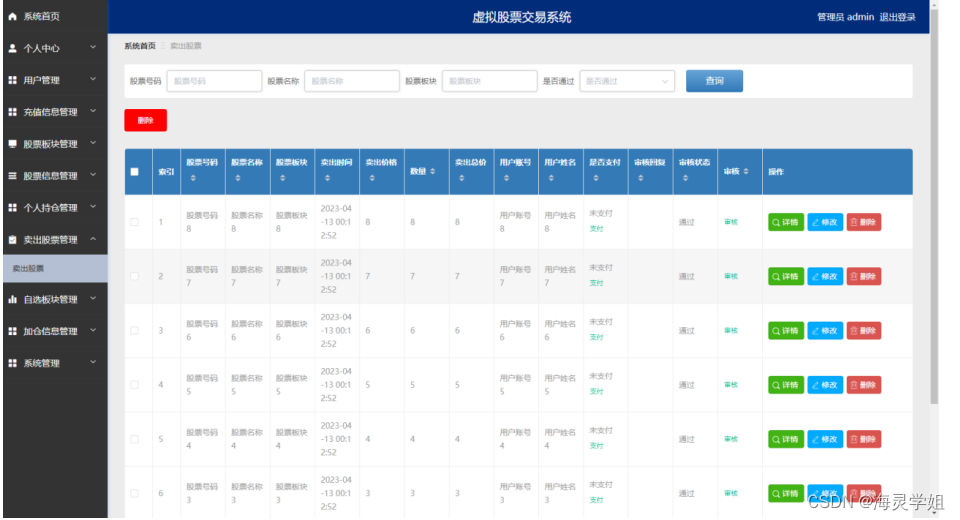Click the grid icon for 系统管理

tap(12, 363)
